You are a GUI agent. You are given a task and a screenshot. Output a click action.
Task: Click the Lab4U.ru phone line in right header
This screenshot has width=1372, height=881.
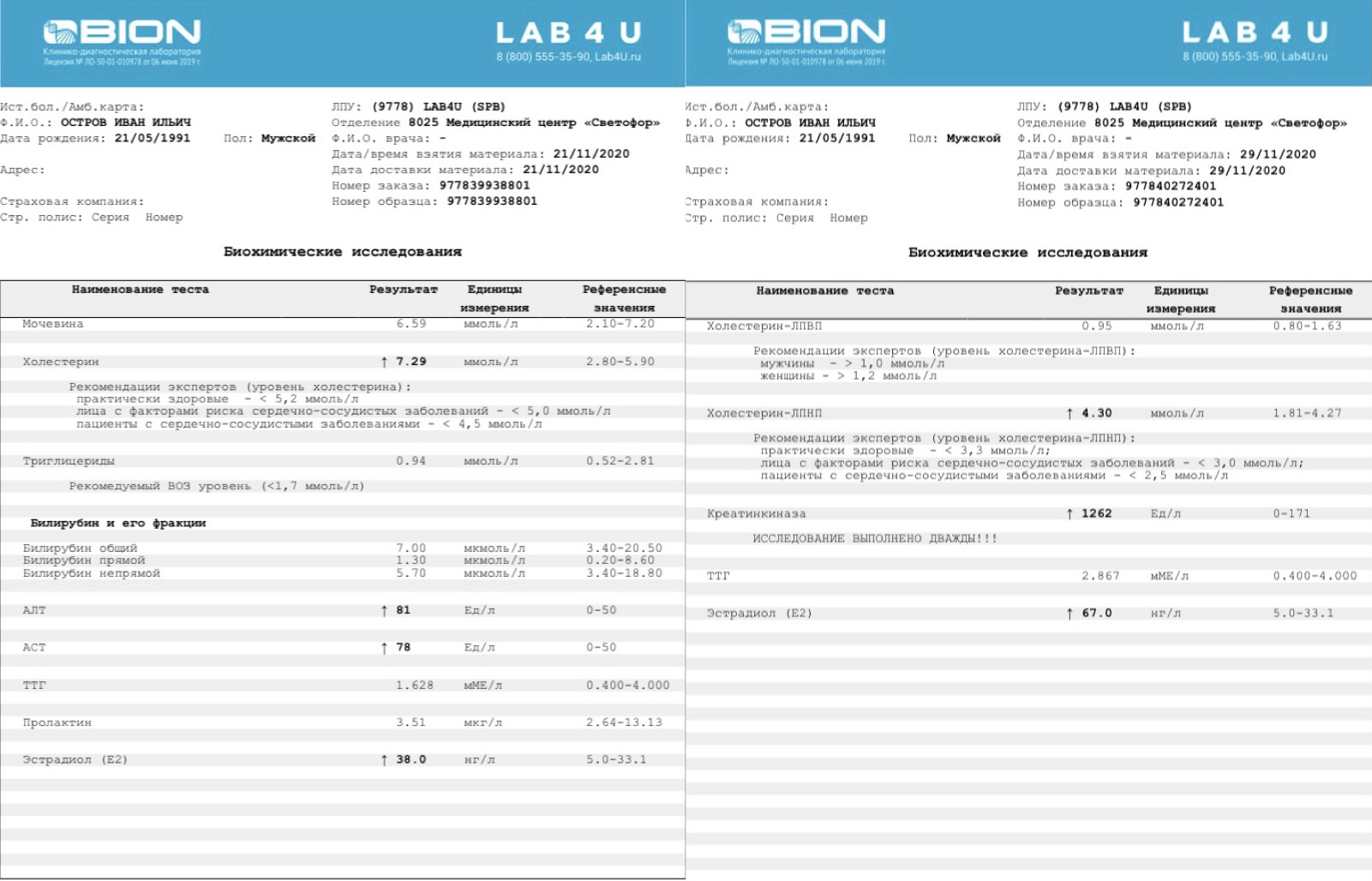coord(1255,57)
